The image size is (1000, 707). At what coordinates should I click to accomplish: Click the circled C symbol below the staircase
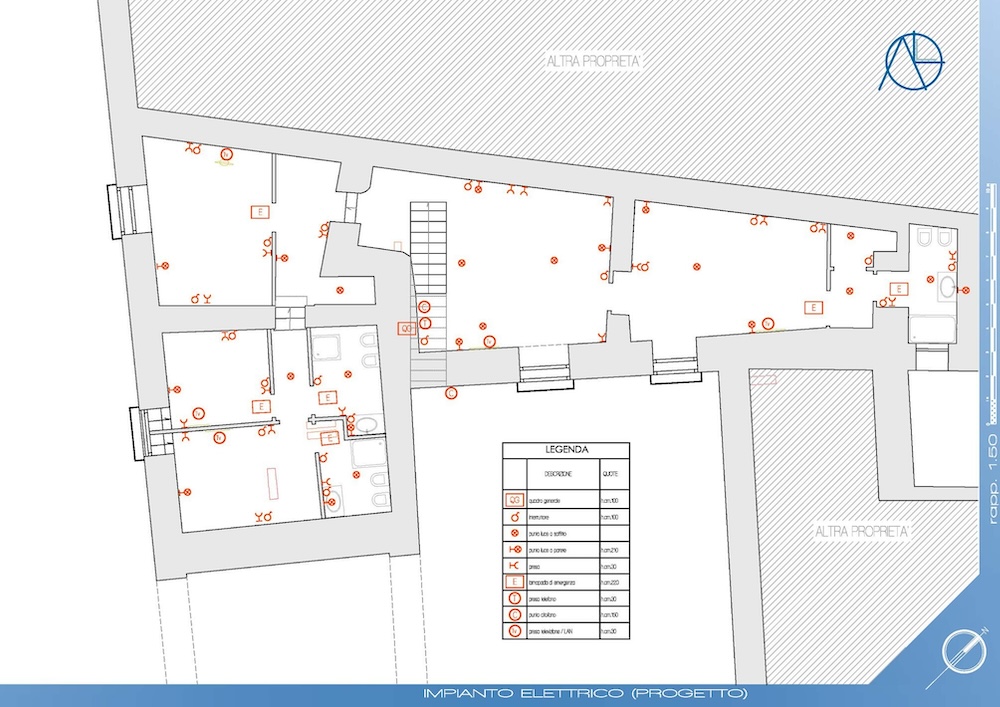coord(451,393)
